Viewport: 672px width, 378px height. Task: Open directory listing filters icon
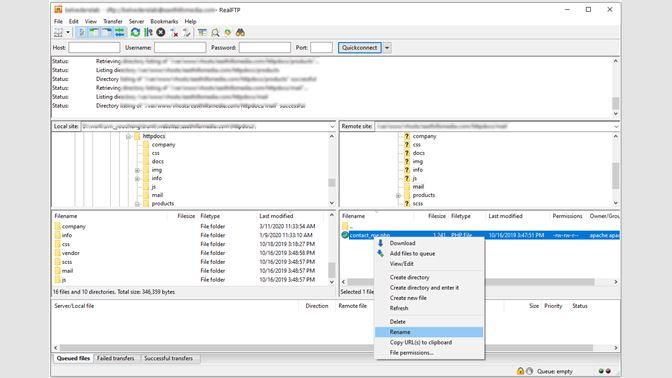pyautogui.click(x=202, y=33)
